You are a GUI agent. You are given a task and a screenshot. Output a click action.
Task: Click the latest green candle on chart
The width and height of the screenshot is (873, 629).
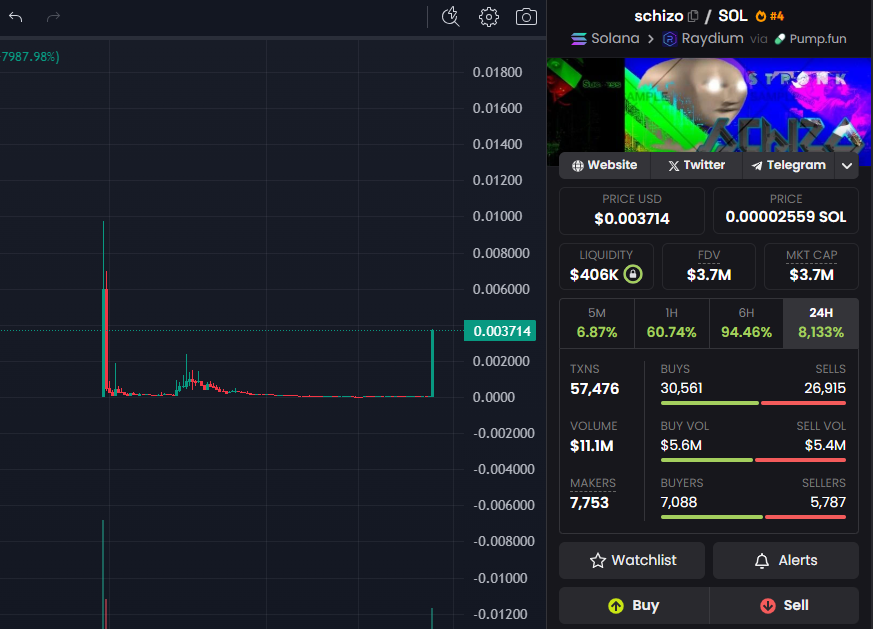point(432,363)
